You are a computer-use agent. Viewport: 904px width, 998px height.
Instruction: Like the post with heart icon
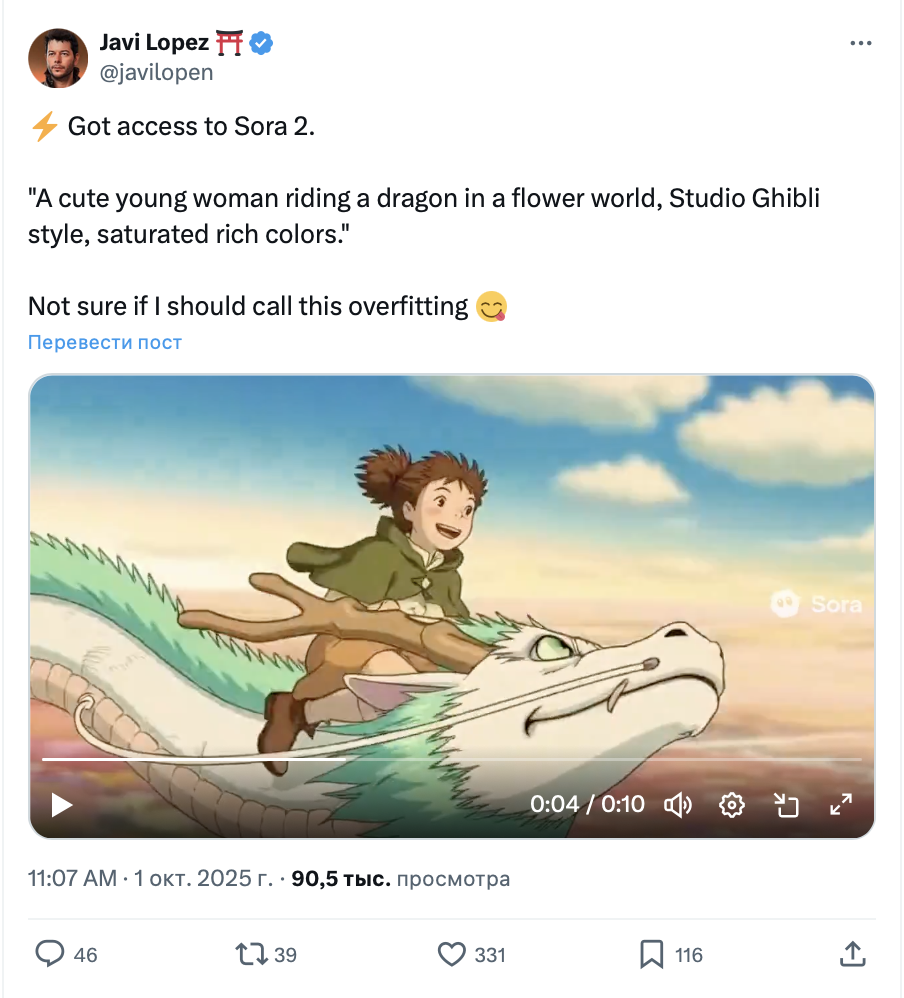(x=453, y=954)
